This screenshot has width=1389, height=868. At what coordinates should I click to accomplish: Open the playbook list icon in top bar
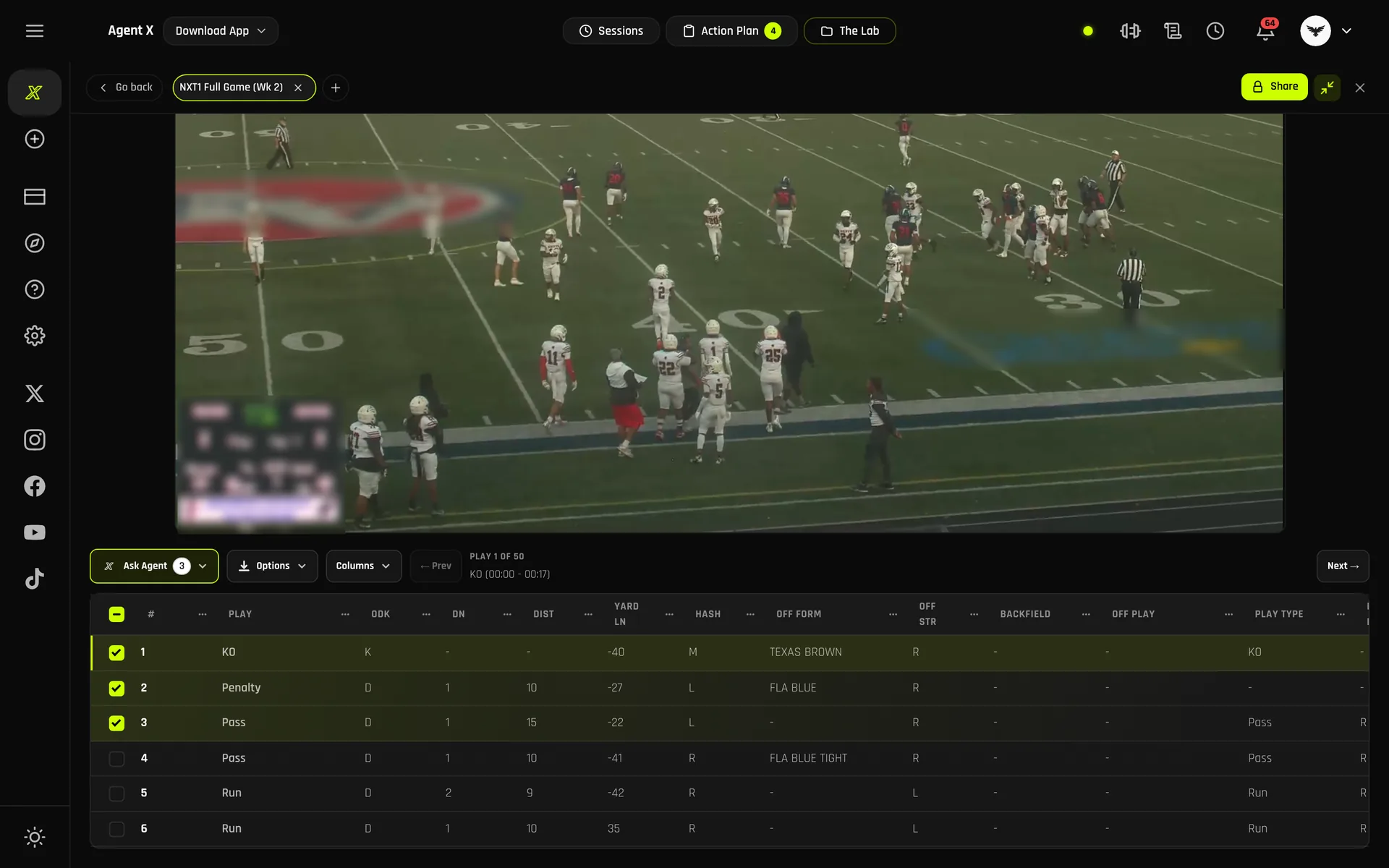tap(1173, 31)
